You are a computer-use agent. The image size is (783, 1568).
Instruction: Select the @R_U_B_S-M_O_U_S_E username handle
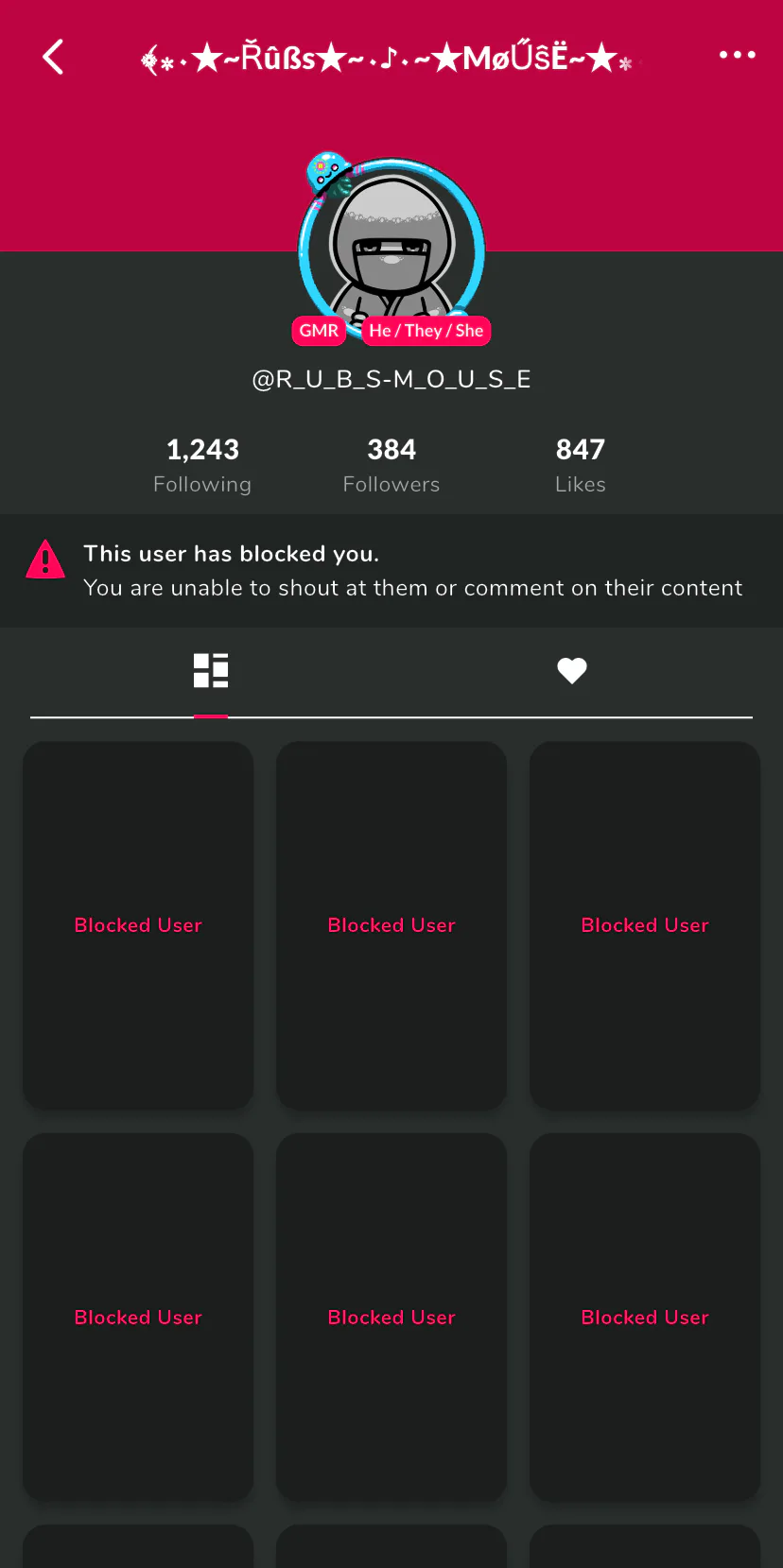(x=391, y=380)
